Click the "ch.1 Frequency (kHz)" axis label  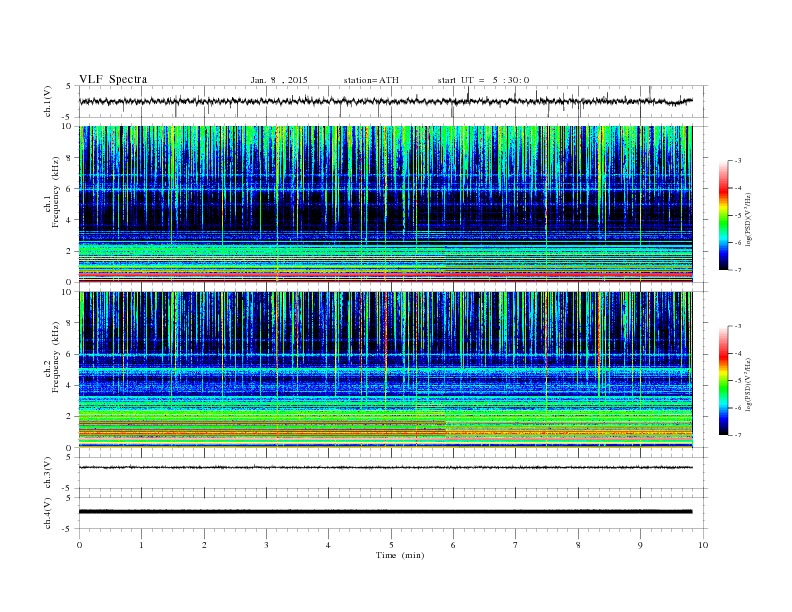point(52,192)
